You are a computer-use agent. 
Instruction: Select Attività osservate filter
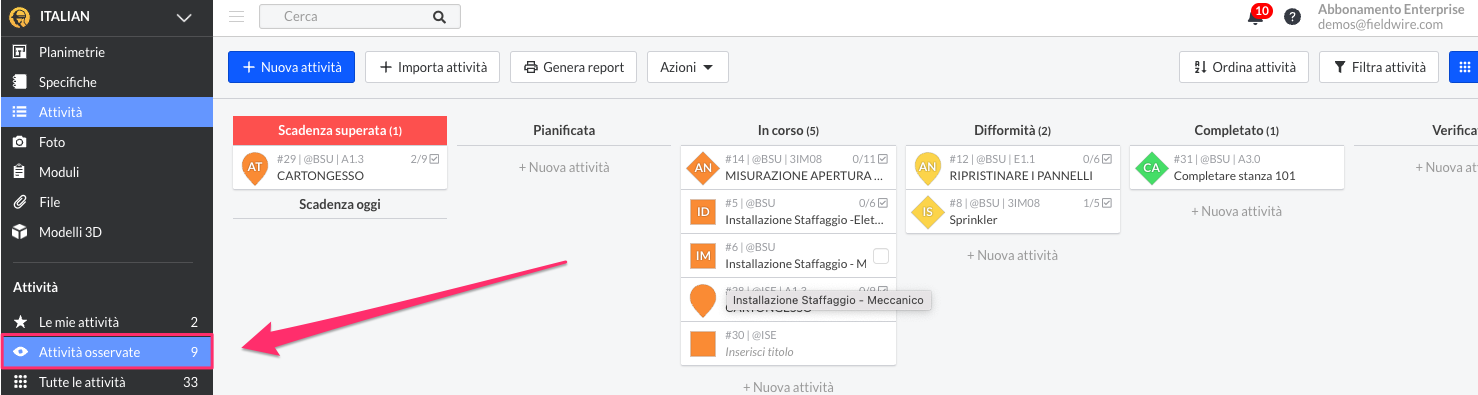[x=106, y=352]
